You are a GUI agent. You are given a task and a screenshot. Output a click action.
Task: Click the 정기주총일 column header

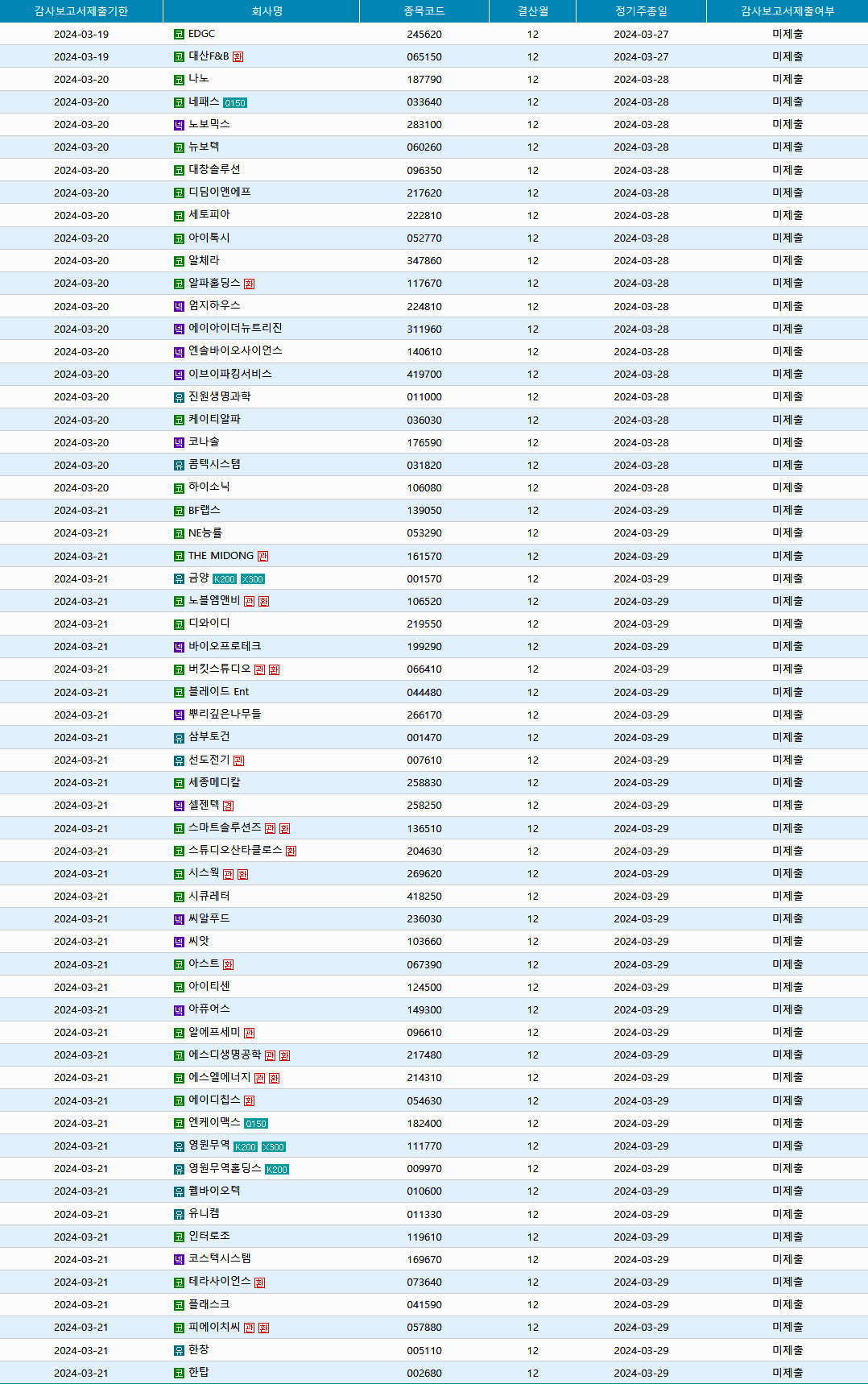[x=641, y=11]
